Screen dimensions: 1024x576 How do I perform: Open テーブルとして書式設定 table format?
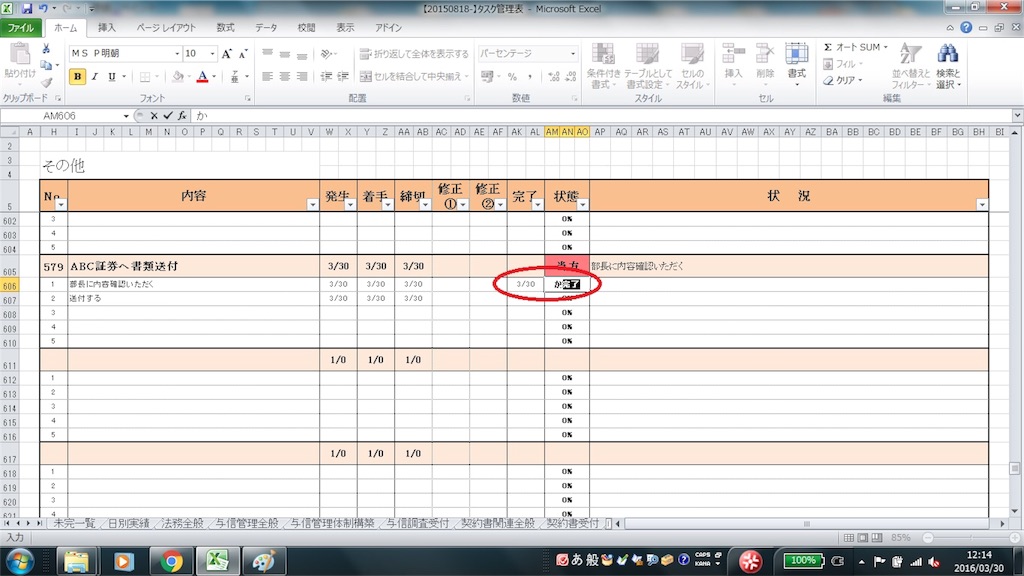(x=647, y=66)
